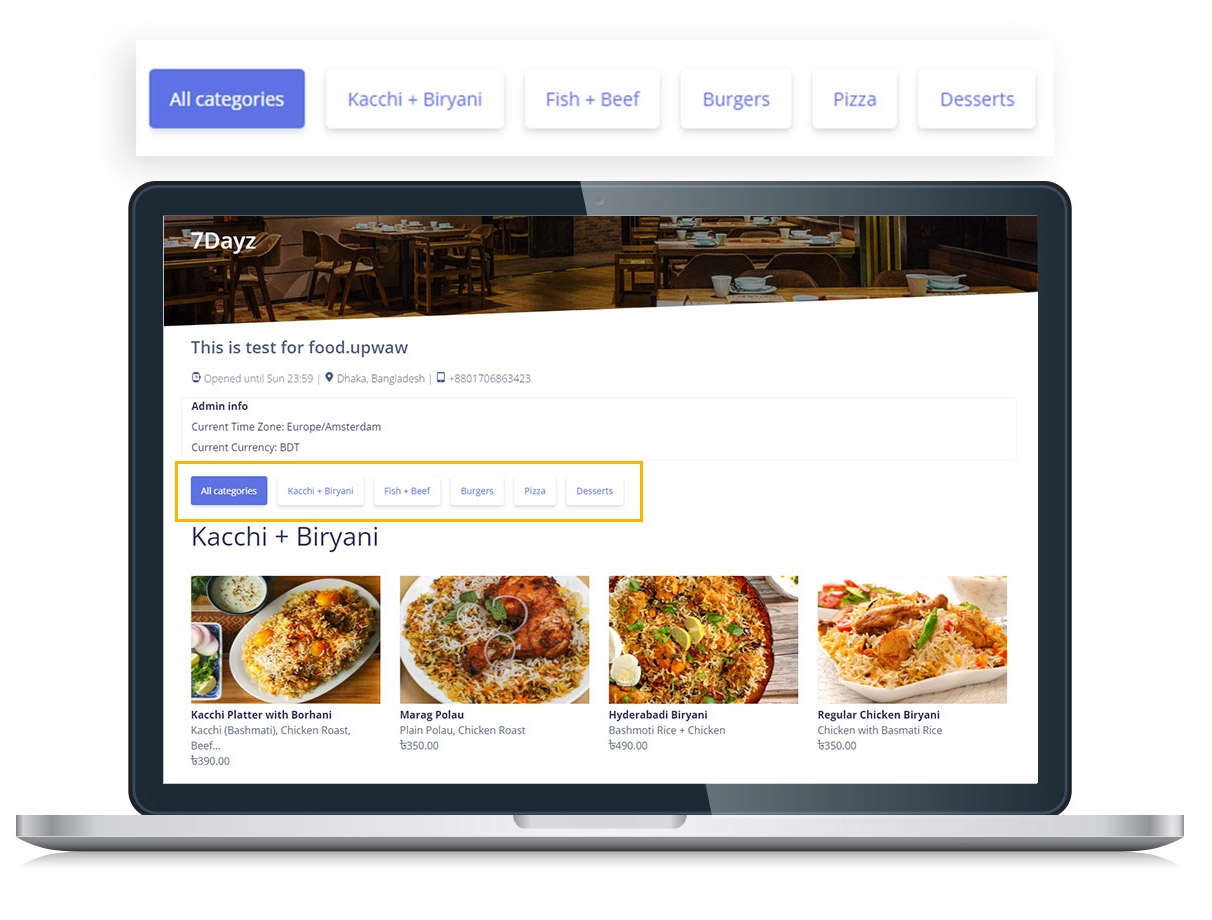This screenshot has height=920, width=1212.
Task: Click the small Fish + Beef button in page
Action: point(407,491)
